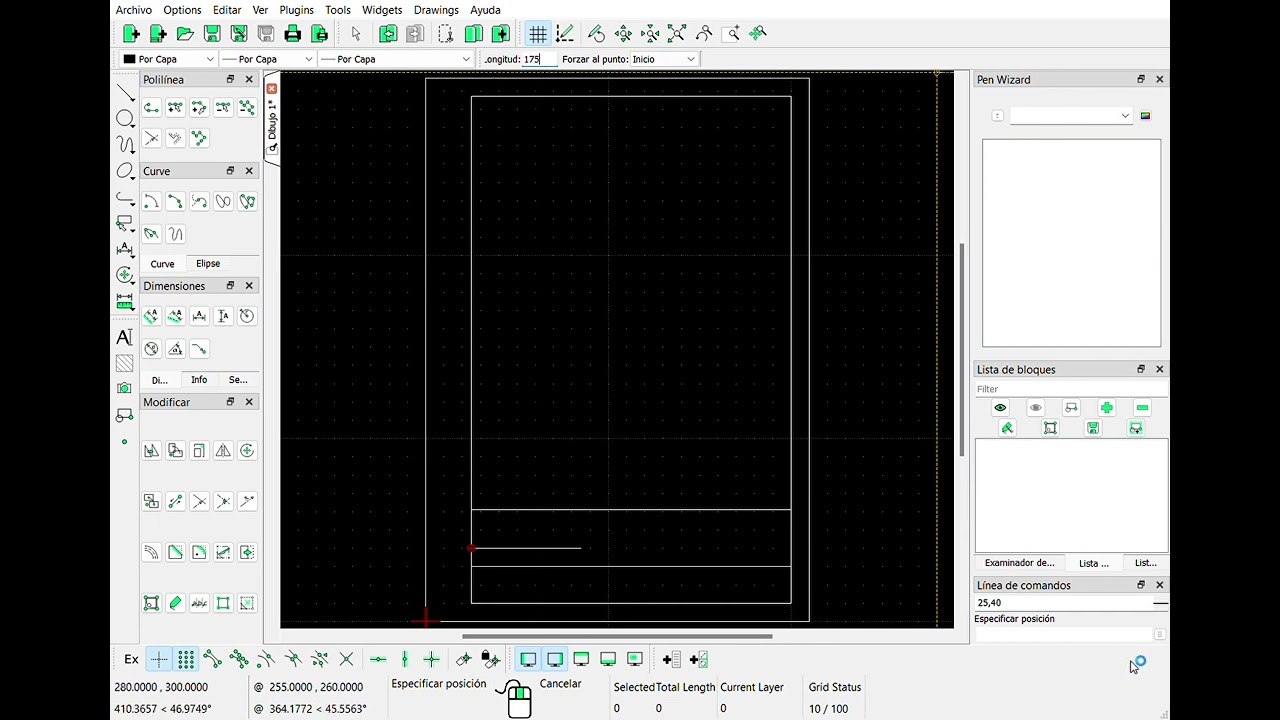Toggle grid visibility in the top toolbar
The image size is (1280, 720).
(x=538, y=34)
